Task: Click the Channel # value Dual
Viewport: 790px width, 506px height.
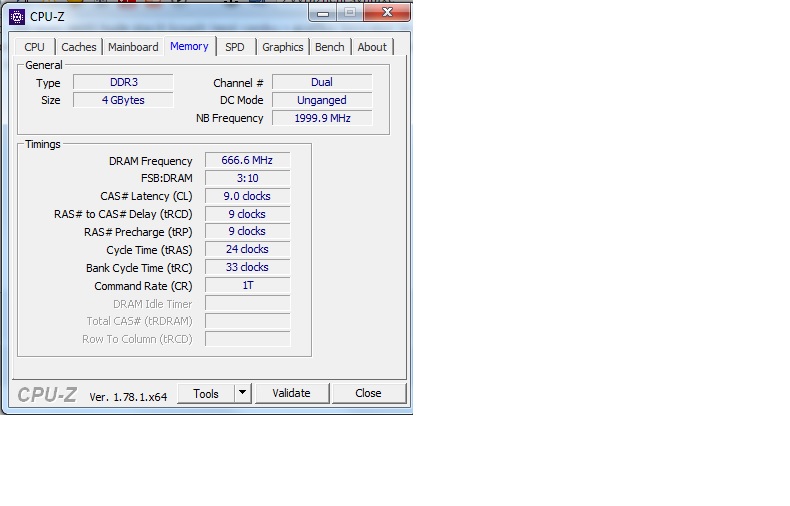Action: coord(322,82)
